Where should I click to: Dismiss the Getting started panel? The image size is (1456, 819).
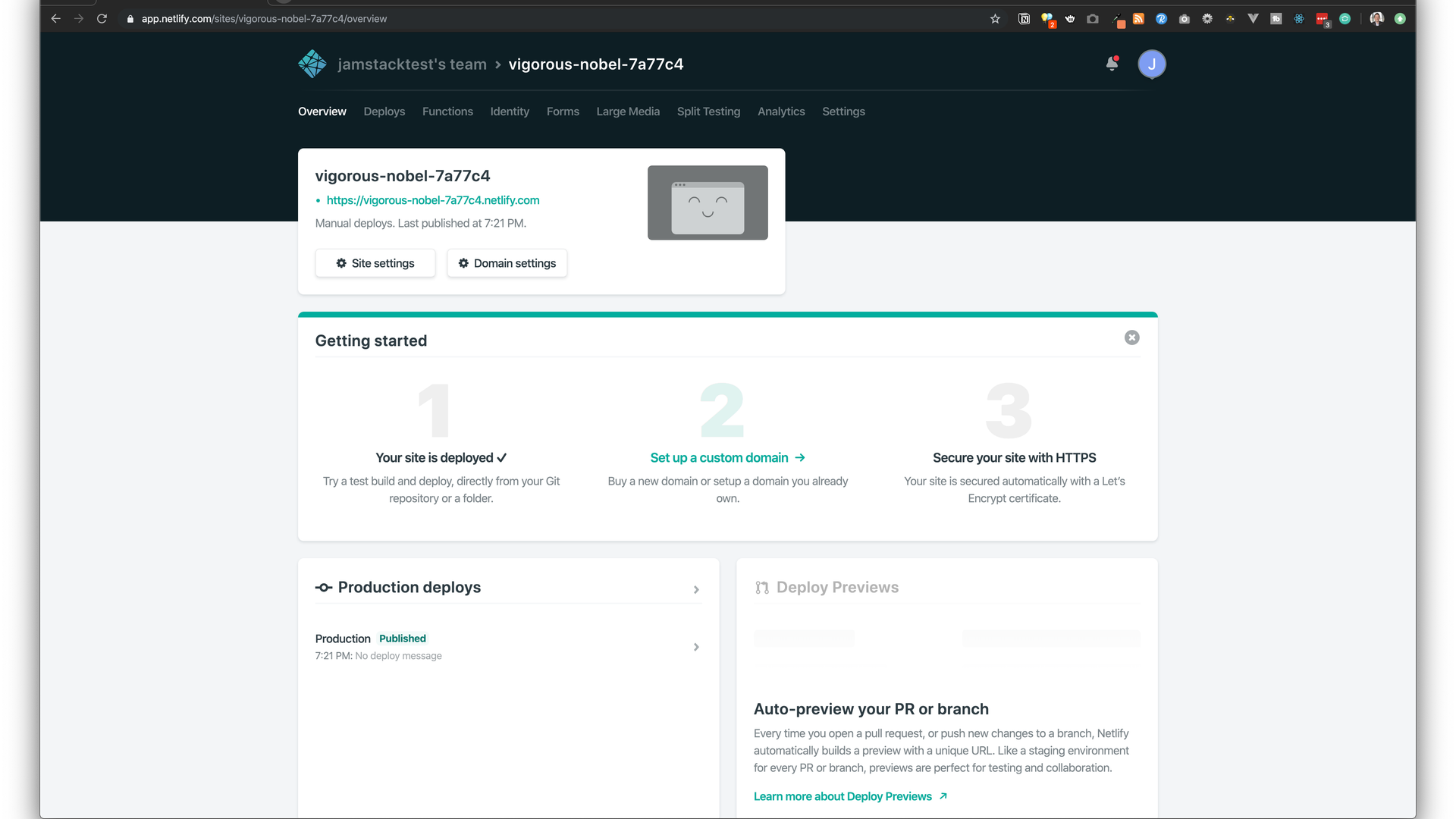click(x=1131, y=337)
